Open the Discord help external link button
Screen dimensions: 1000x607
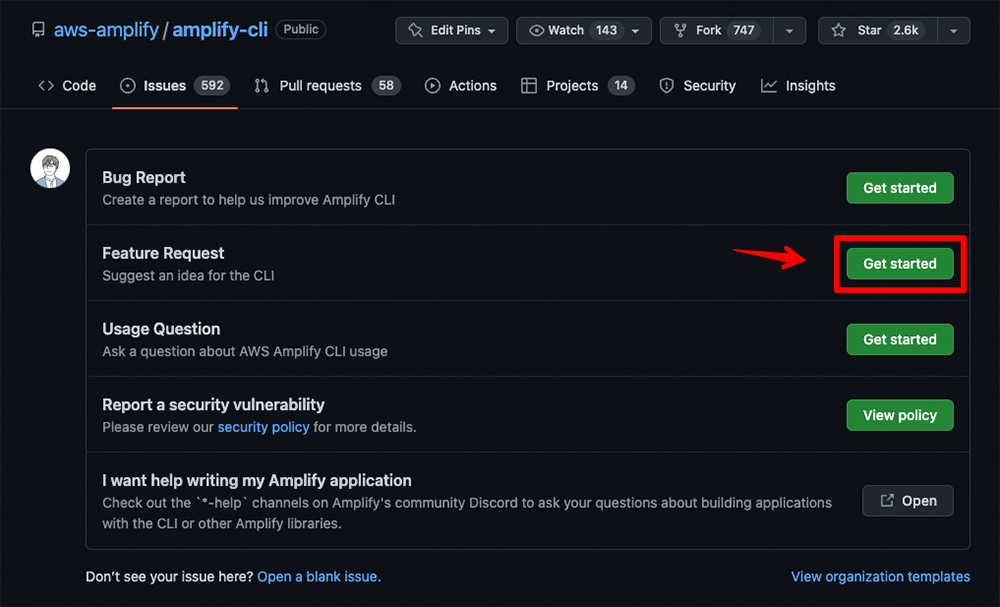[x=908, y=501]
